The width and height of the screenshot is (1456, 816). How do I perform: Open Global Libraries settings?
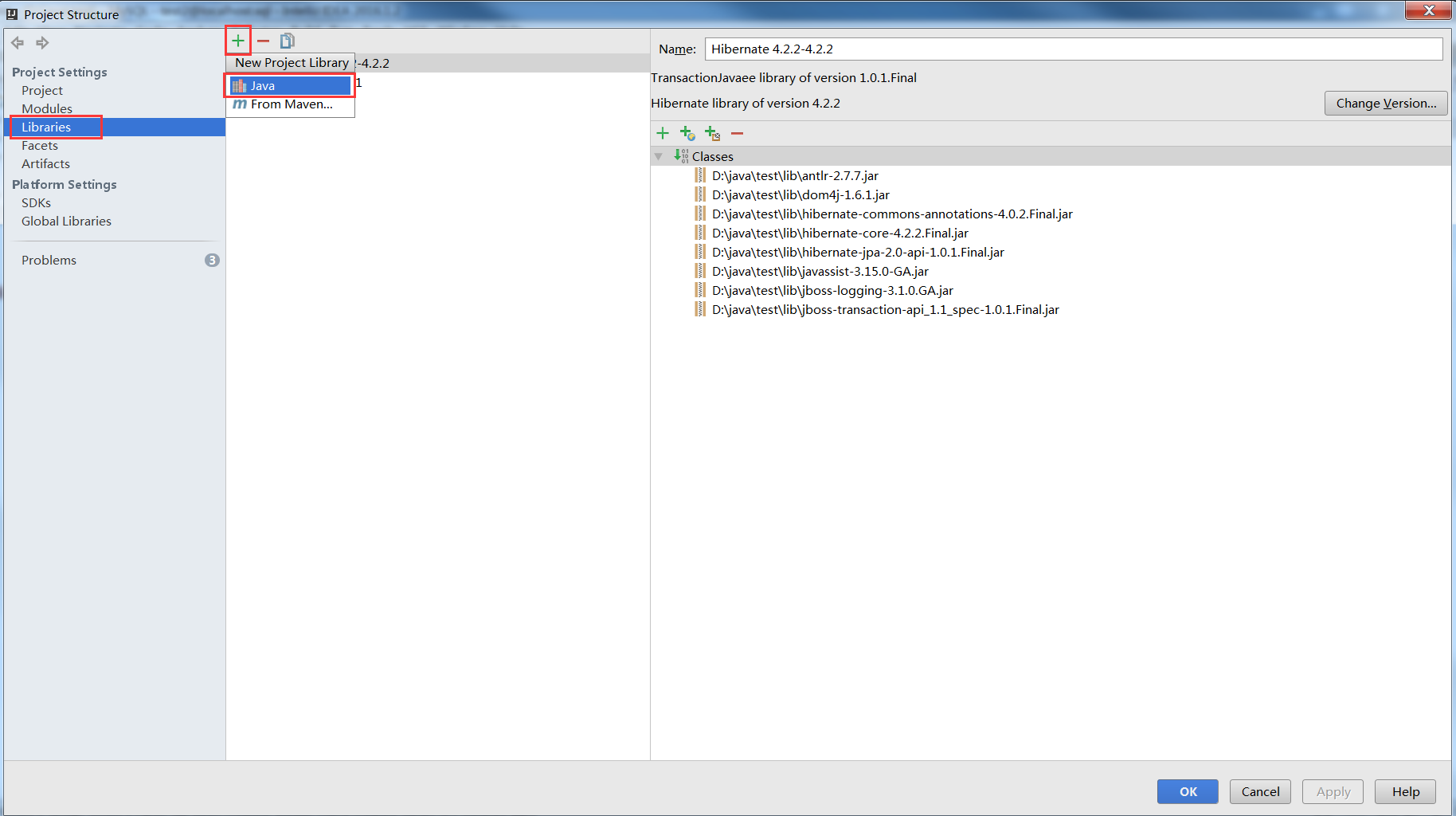(x=66, y=221)
